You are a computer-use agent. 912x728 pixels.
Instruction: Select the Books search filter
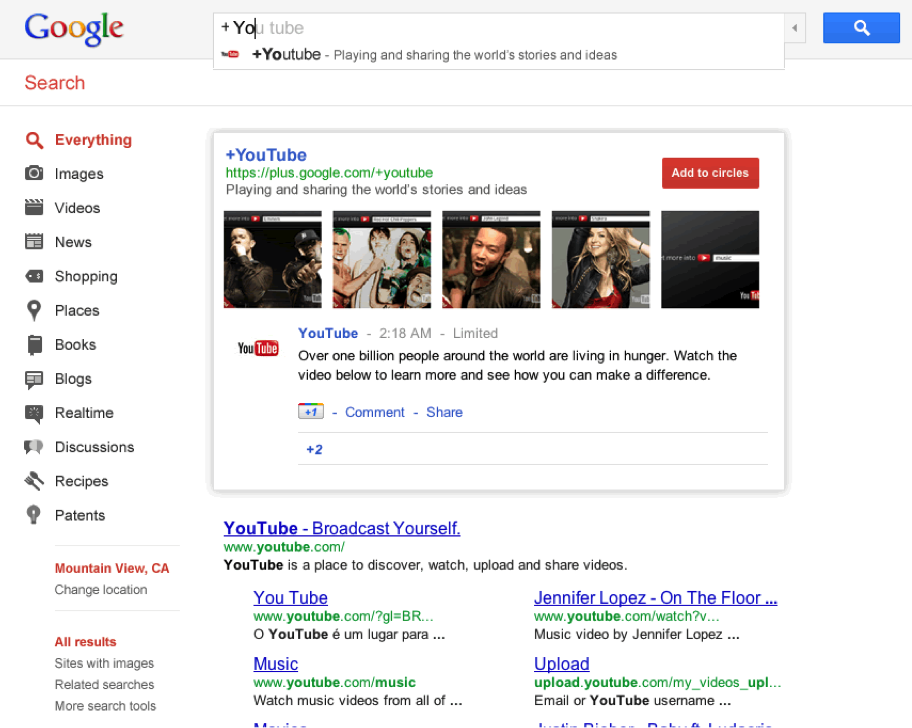75,345
